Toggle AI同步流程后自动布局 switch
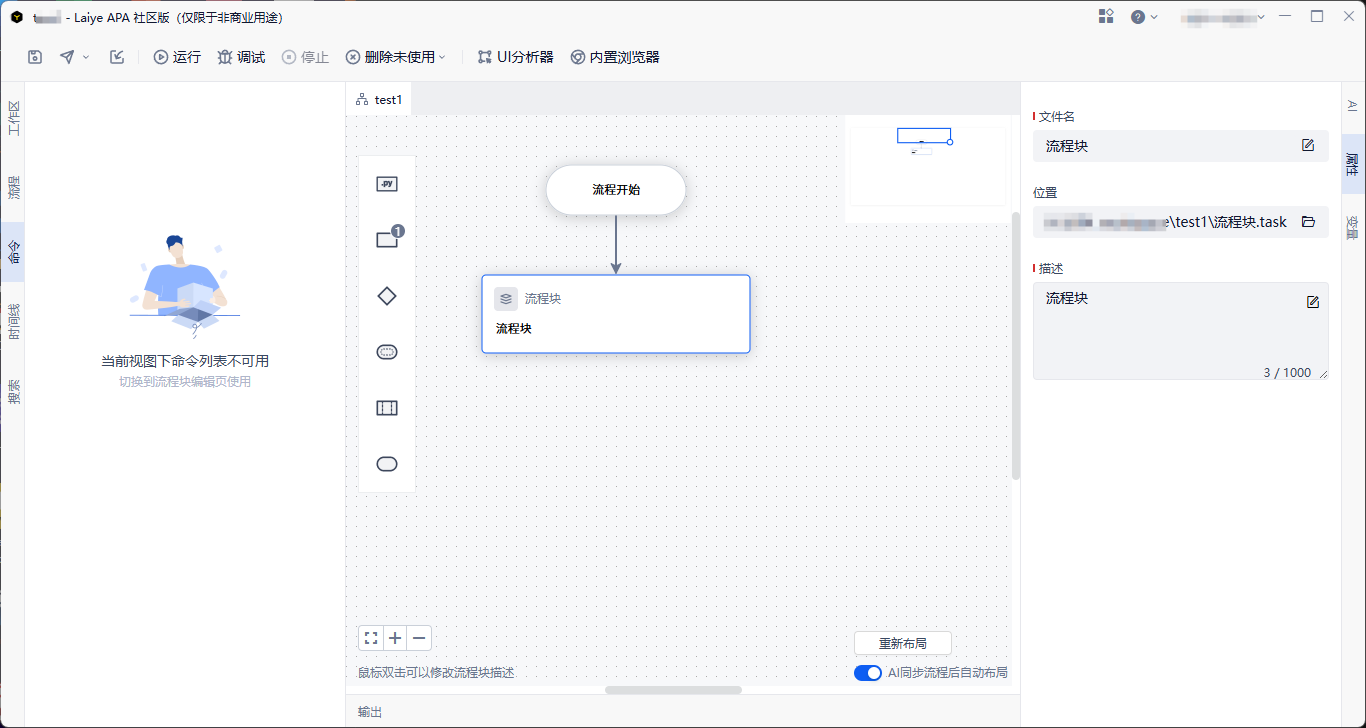Image resolution: width=1366 pixels, height=728 pixels. (868, 673)
